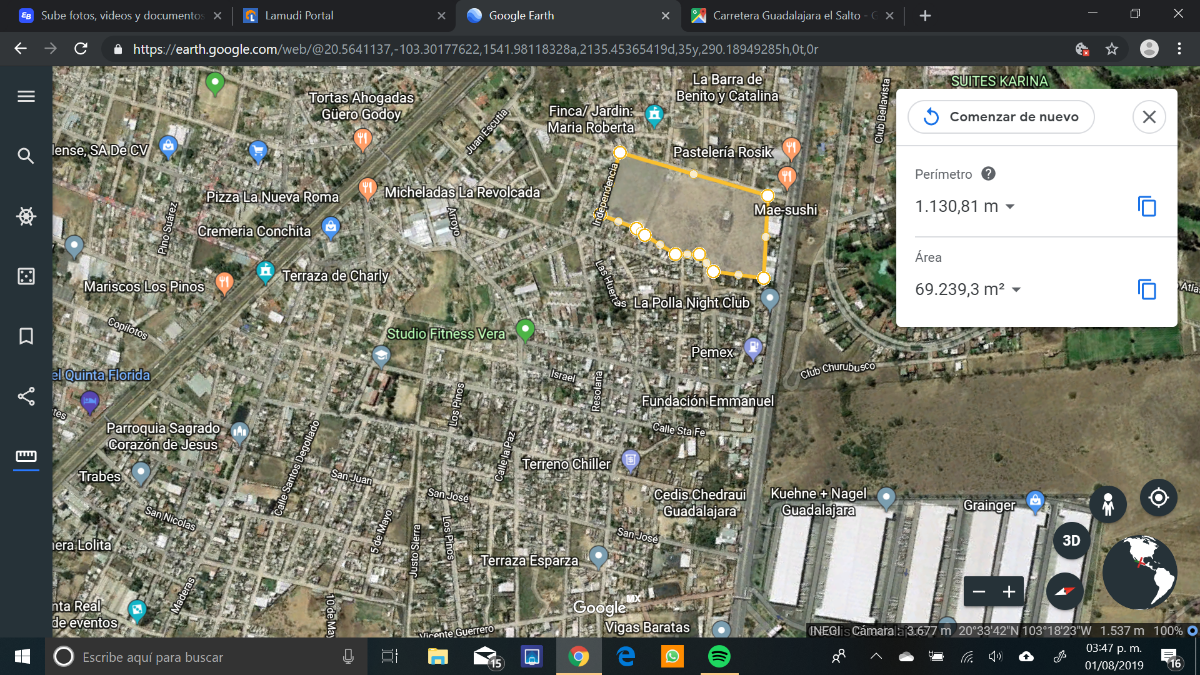
Task: Click the Trabes map marker
Action: point(141,471)
